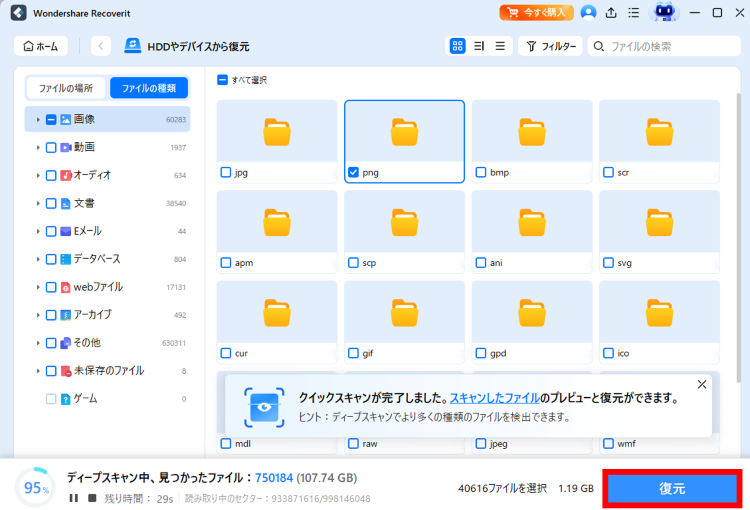Switch to detail list view icon

tap(479, 46)
